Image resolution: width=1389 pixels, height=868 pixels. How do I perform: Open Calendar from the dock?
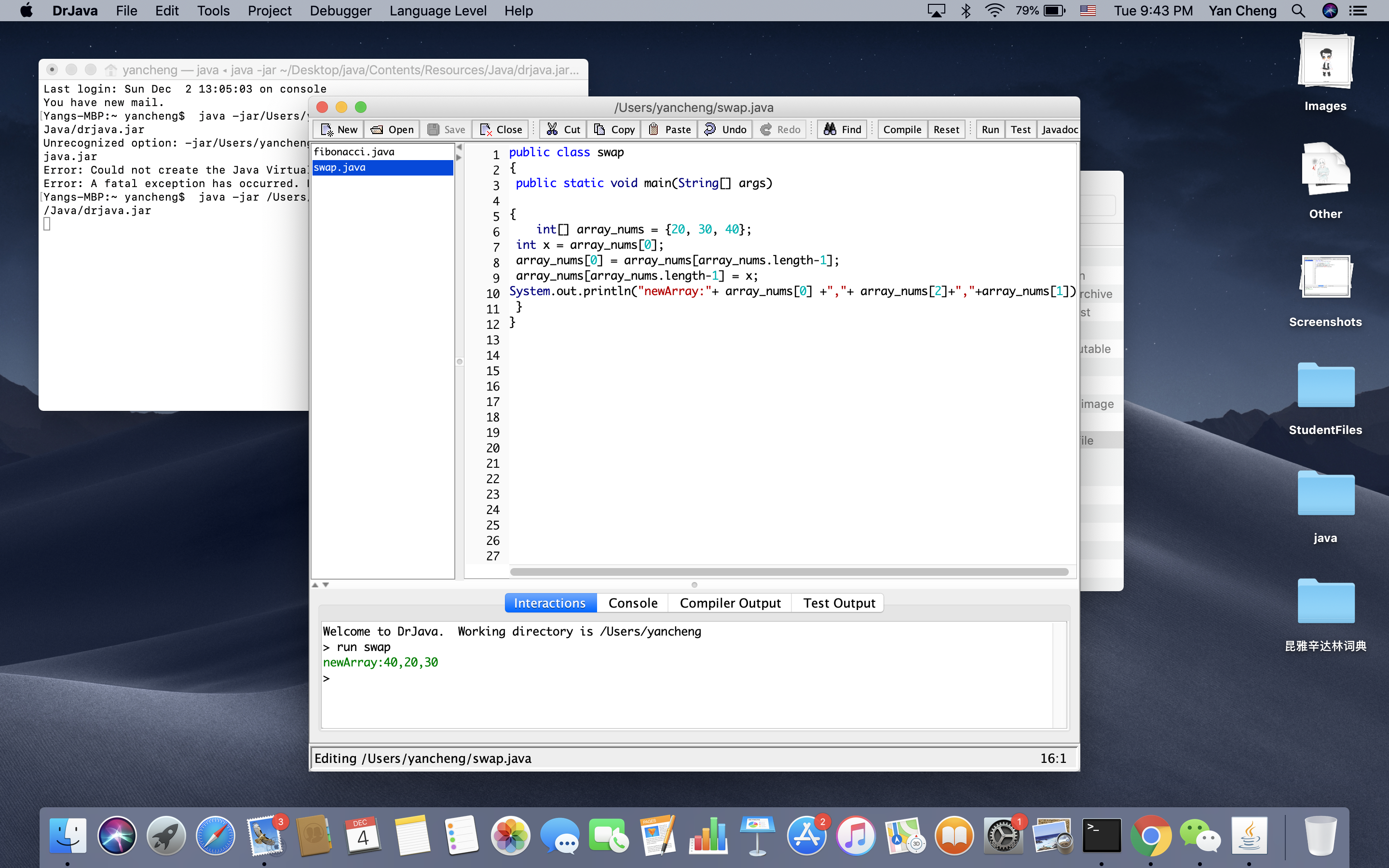click(x=363, y=835)
